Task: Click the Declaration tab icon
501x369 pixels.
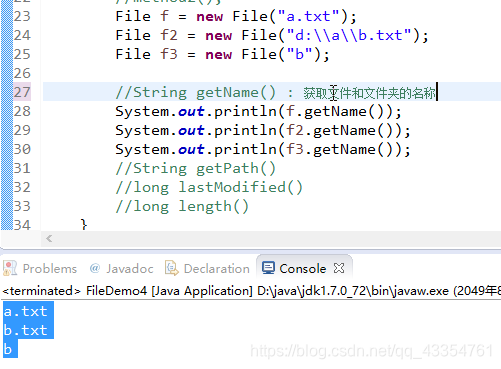Action: click(172, 268)
